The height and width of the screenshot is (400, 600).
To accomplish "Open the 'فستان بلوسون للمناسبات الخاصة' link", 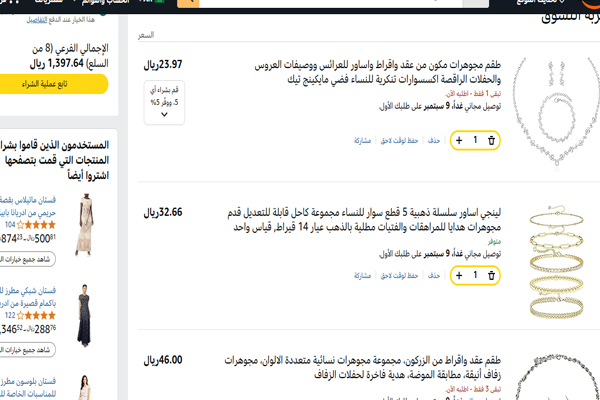I will point(28,387).
